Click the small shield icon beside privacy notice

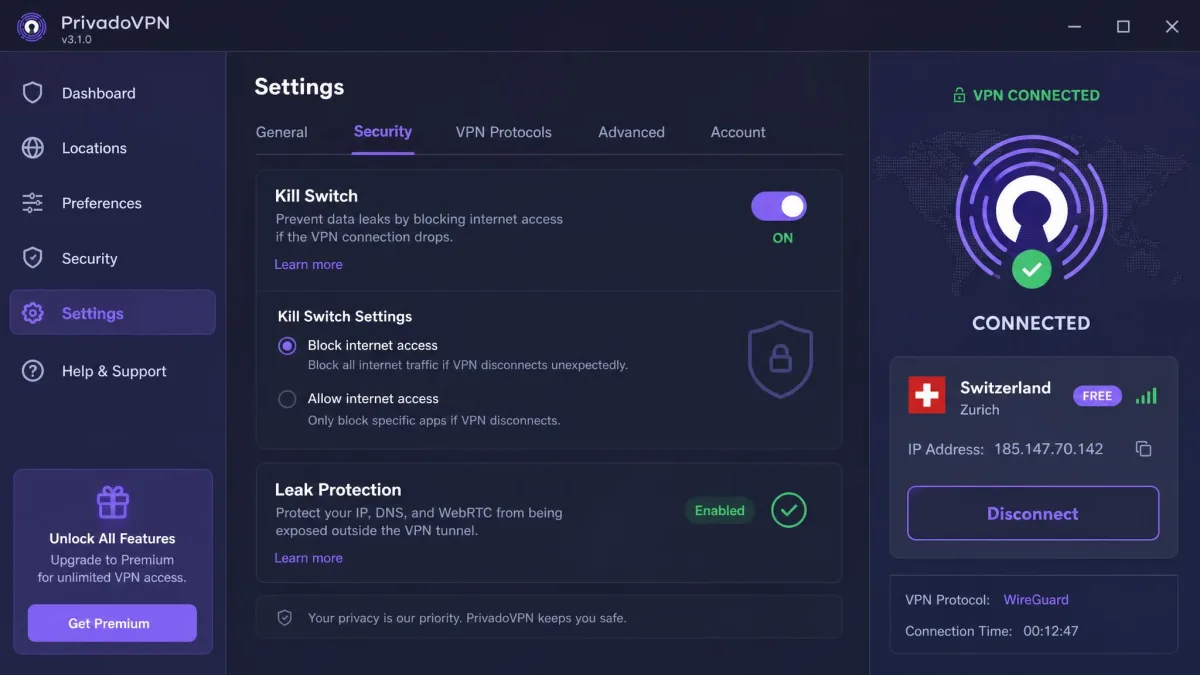click(284, 618)
